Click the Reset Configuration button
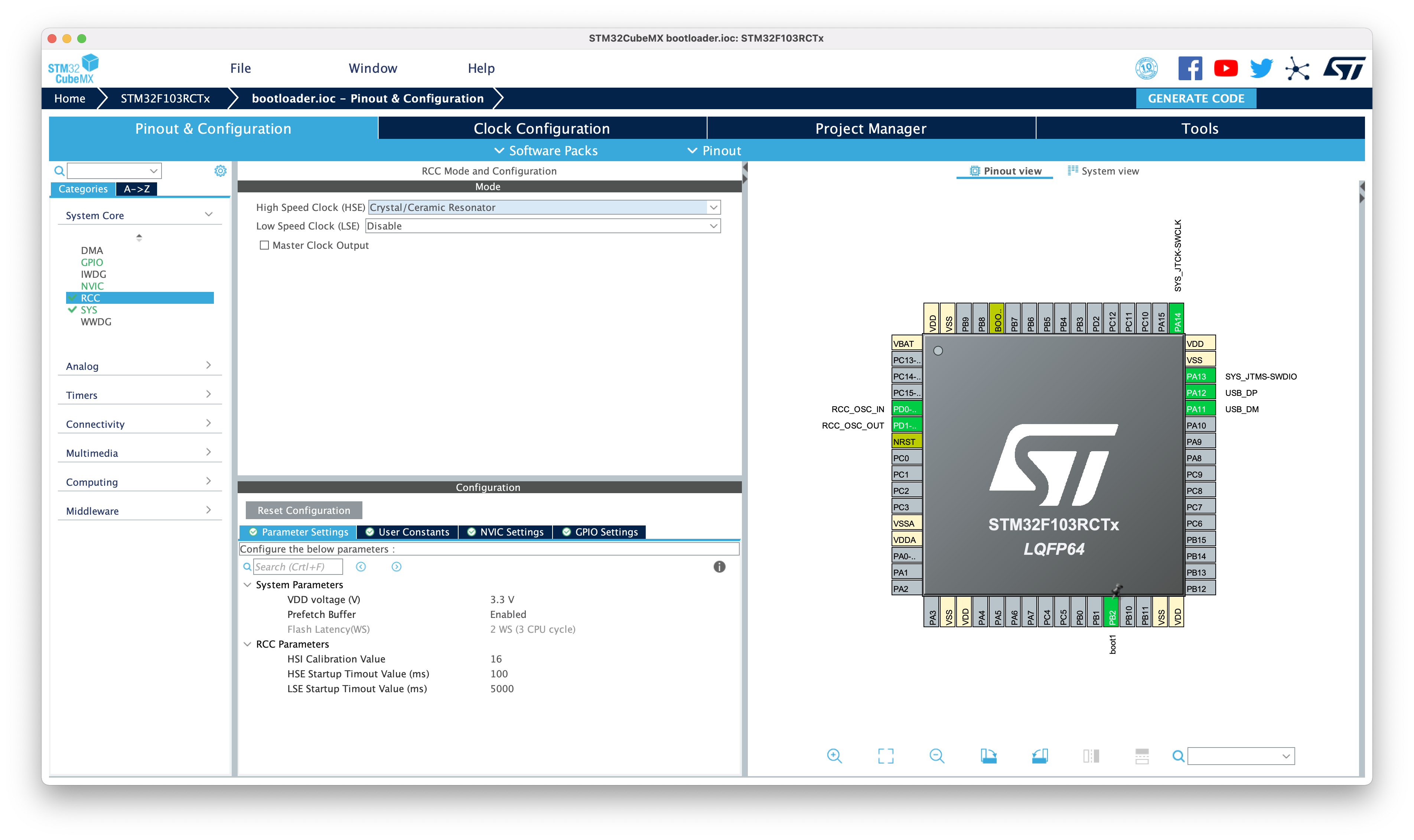Screen dimensions: 1414x840 coord(304,510)
